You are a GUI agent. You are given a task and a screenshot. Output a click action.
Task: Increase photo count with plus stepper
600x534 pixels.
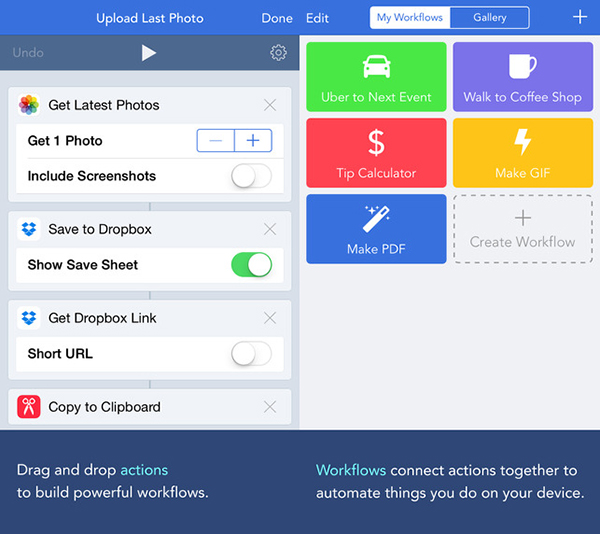coord(253,141)
